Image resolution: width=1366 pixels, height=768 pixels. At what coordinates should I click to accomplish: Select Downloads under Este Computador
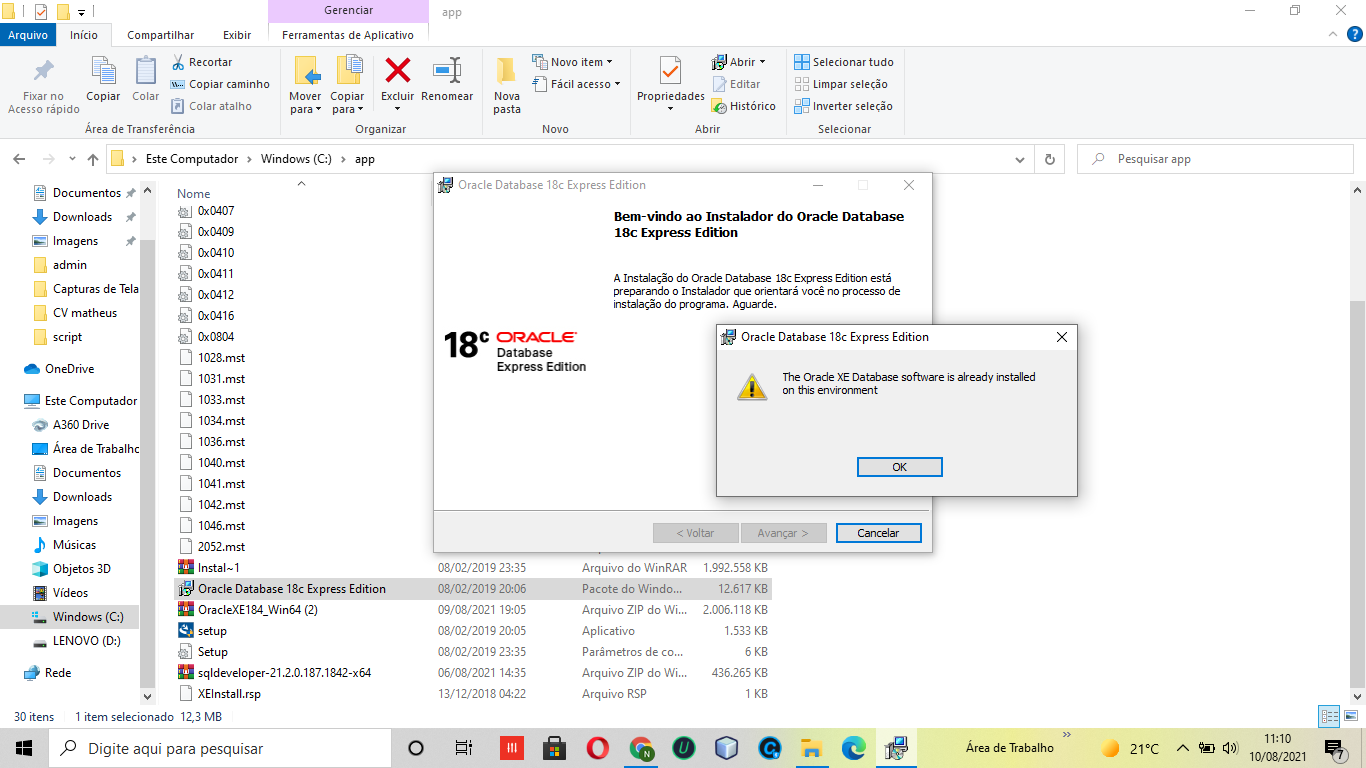click(x=82, y=497)
